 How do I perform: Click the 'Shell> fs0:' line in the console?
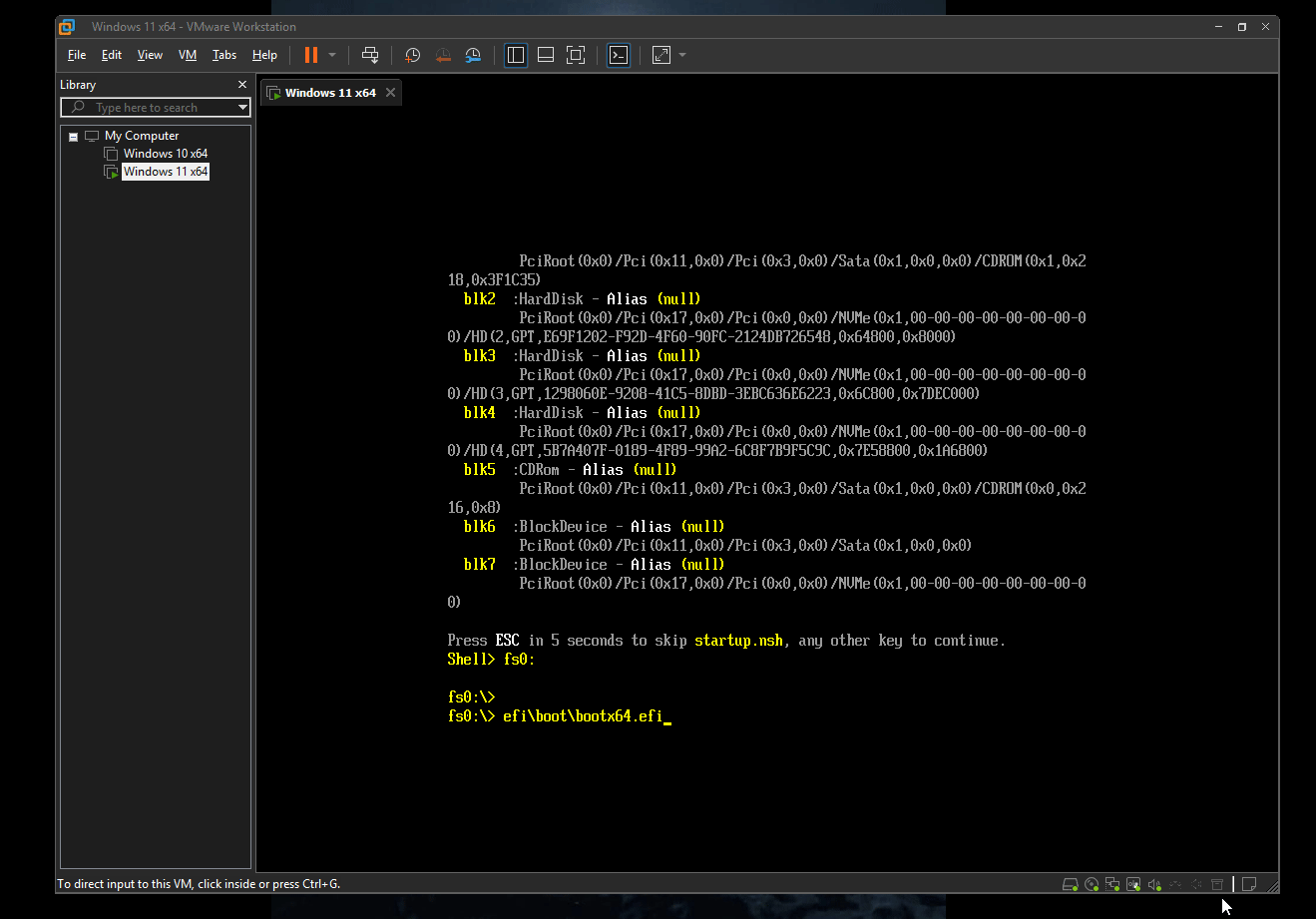point(492,660)
